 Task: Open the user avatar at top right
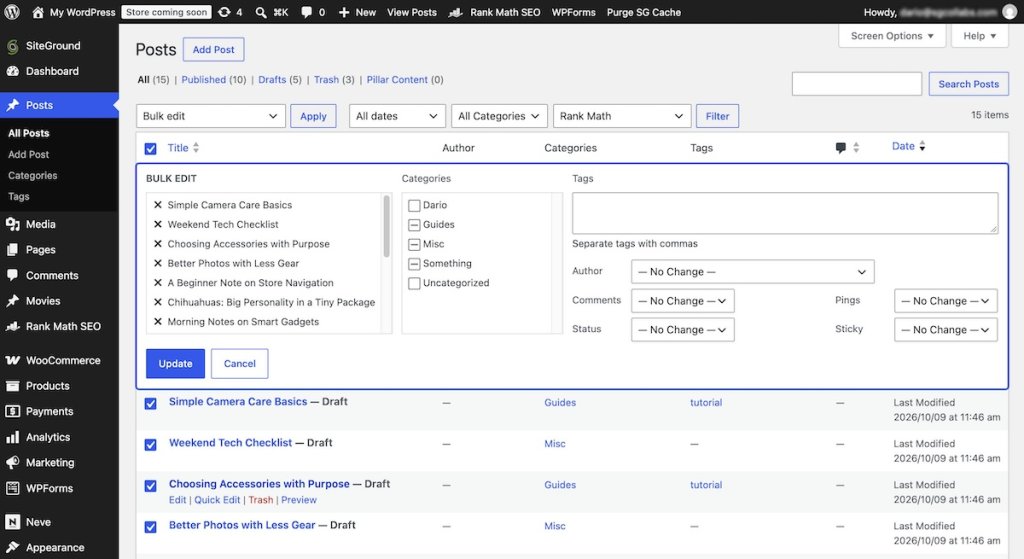pyautogui.click(x=1010, y=12)
